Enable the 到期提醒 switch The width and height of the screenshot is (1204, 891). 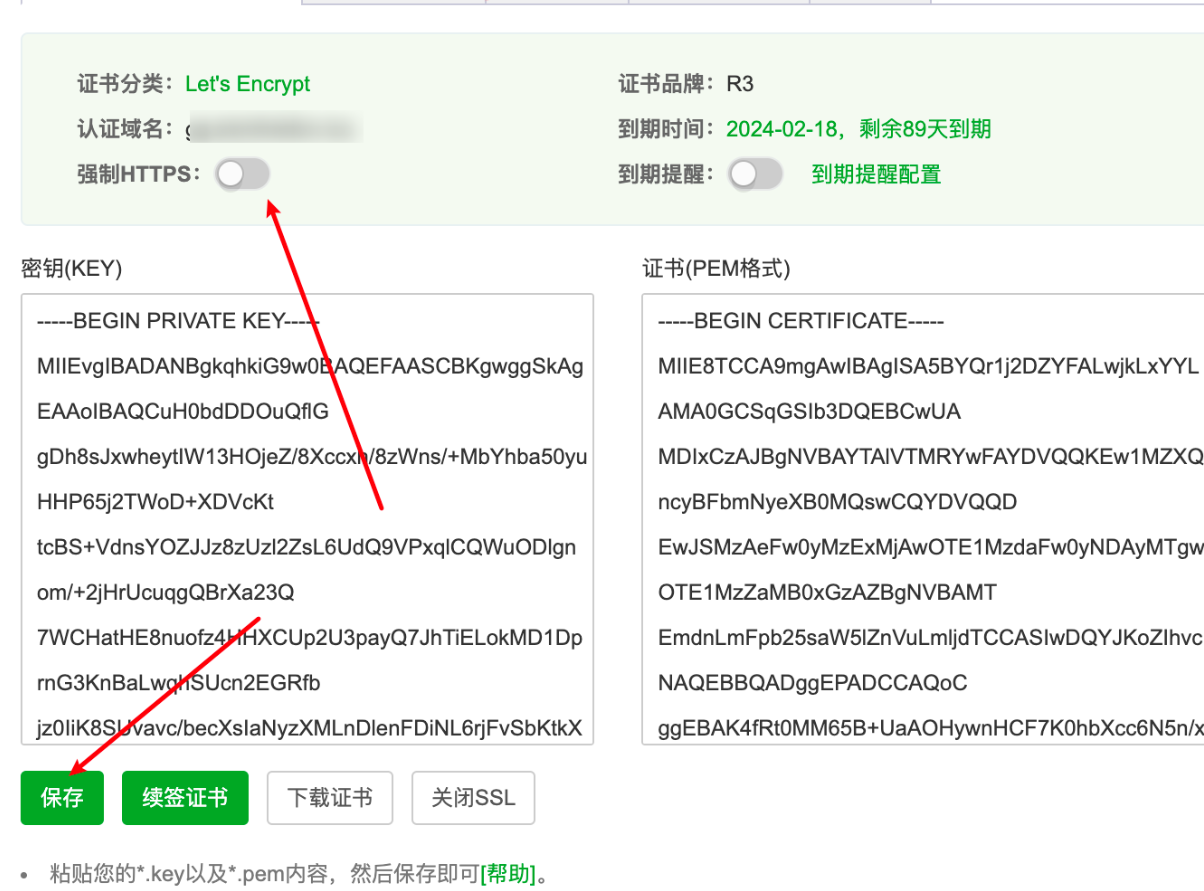[x=755, y=175]
